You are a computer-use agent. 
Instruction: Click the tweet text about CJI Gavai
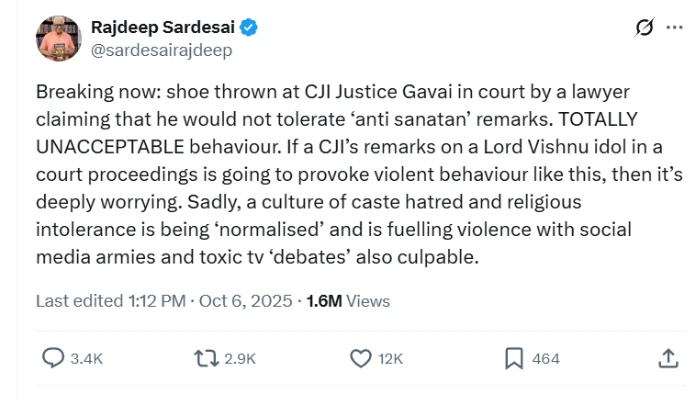point(359,174)
